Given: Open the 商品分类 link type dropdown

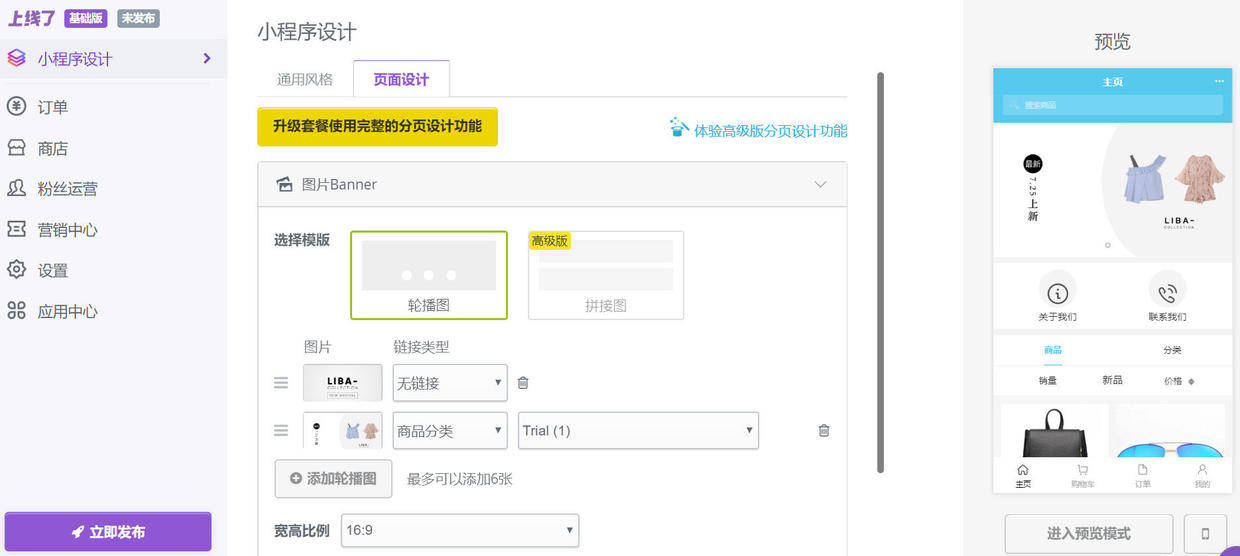Looking at the screenshot, I should (450, 431).
